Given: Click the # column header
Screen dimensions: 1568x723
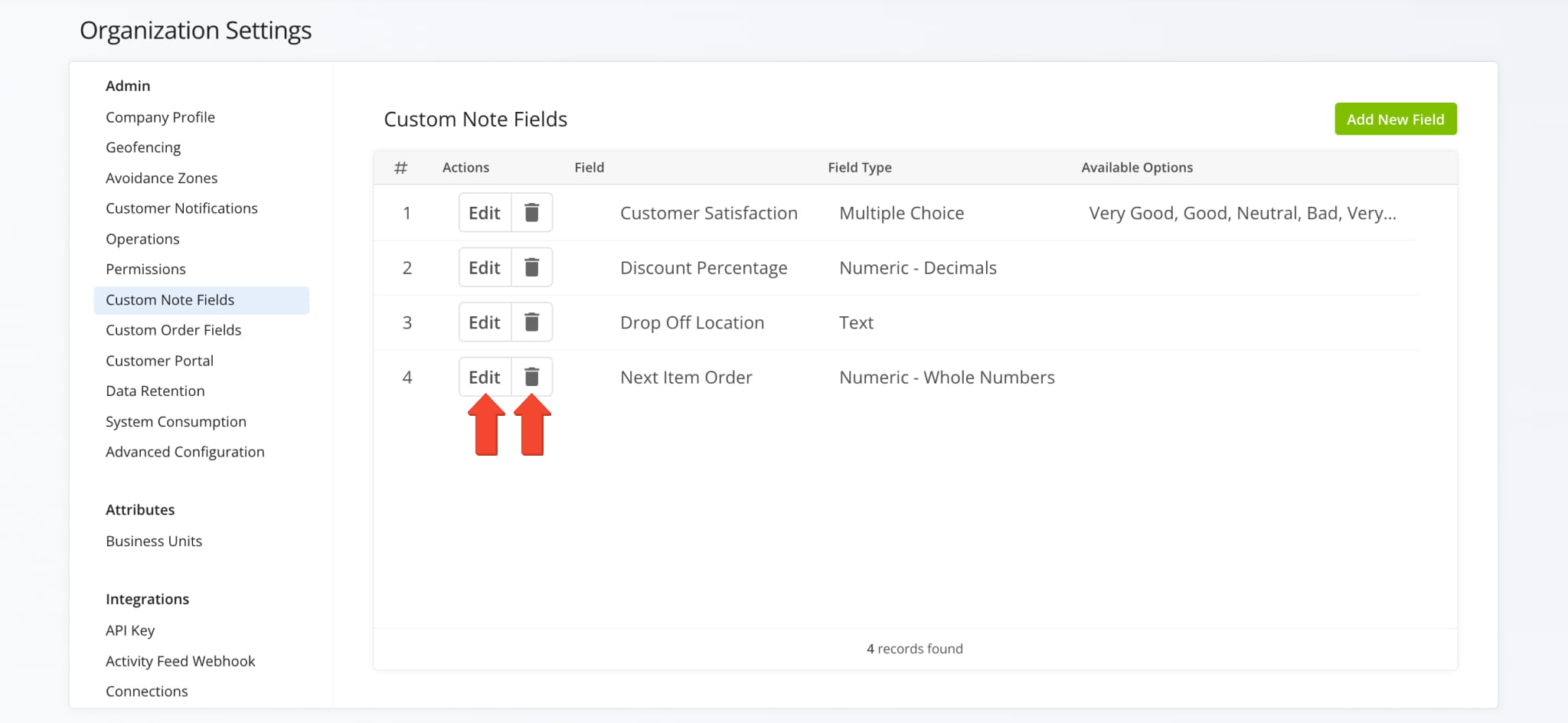Looking at the screenshot, I should pos(400,167).
